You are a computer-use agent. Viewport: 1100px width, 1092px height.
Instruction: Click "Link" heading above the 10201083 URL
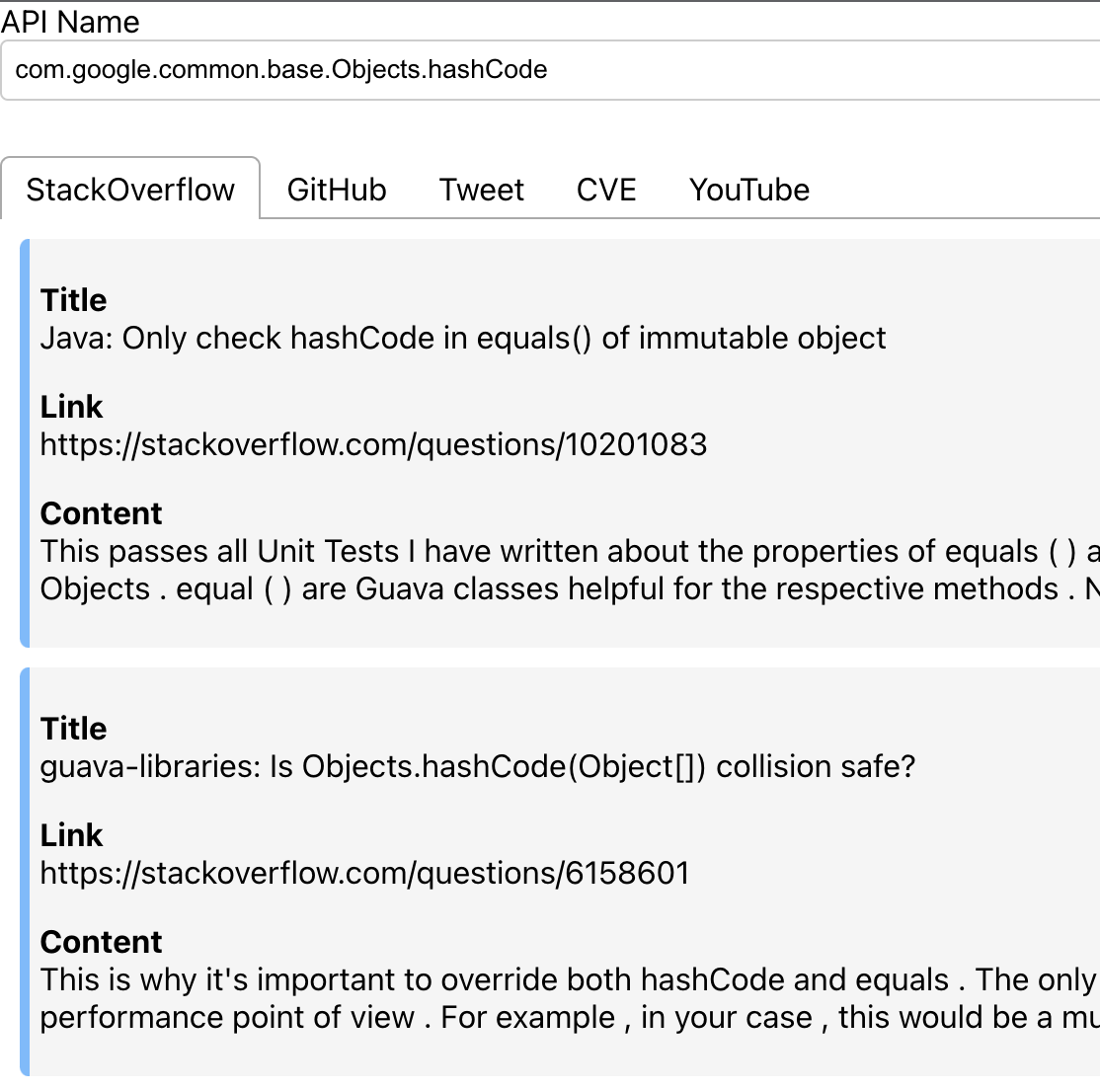click(71, 407)
